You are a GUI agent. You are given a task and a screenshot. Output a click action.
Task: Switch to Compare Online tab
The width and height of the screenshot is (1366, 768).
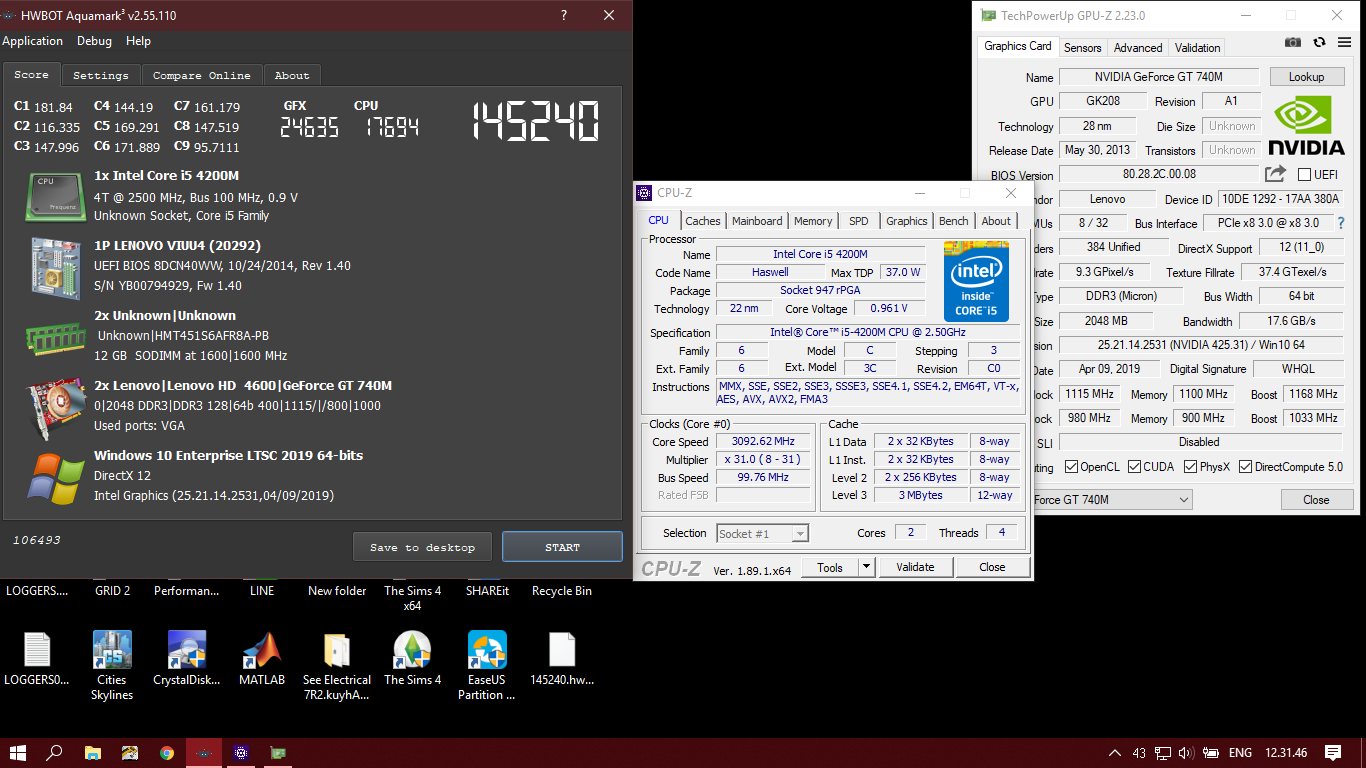(x=202, y=75)
